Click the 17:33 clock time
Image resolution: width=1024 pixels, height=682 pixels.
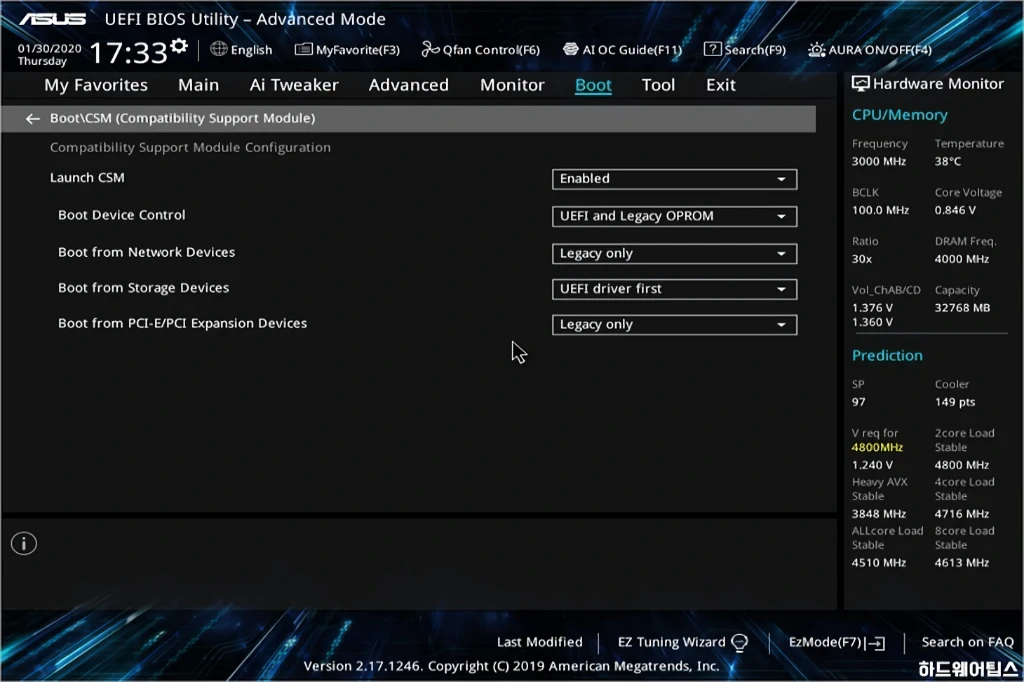coord(128,52)
